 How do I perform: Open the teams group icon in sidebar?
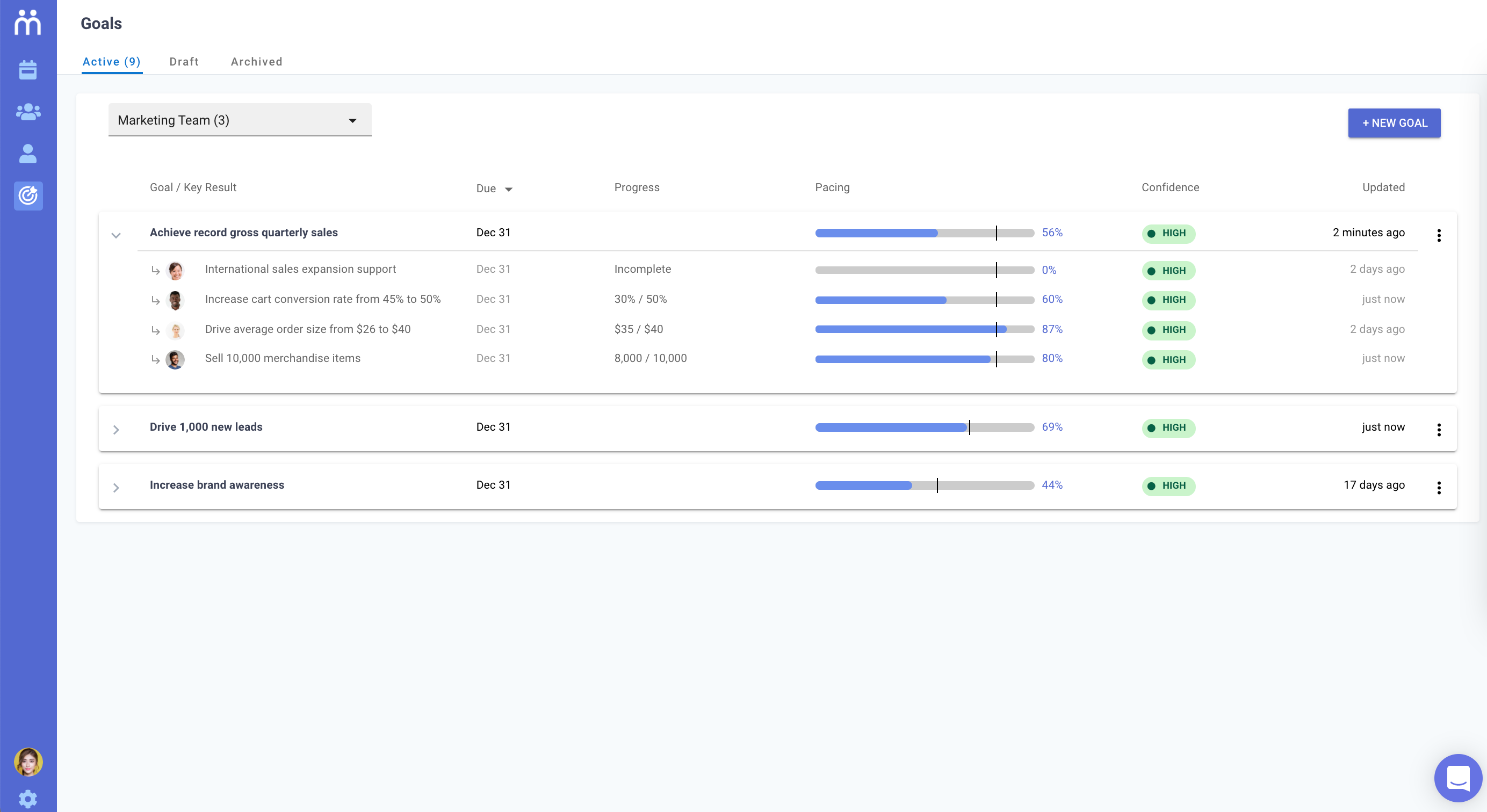point(28,112)
